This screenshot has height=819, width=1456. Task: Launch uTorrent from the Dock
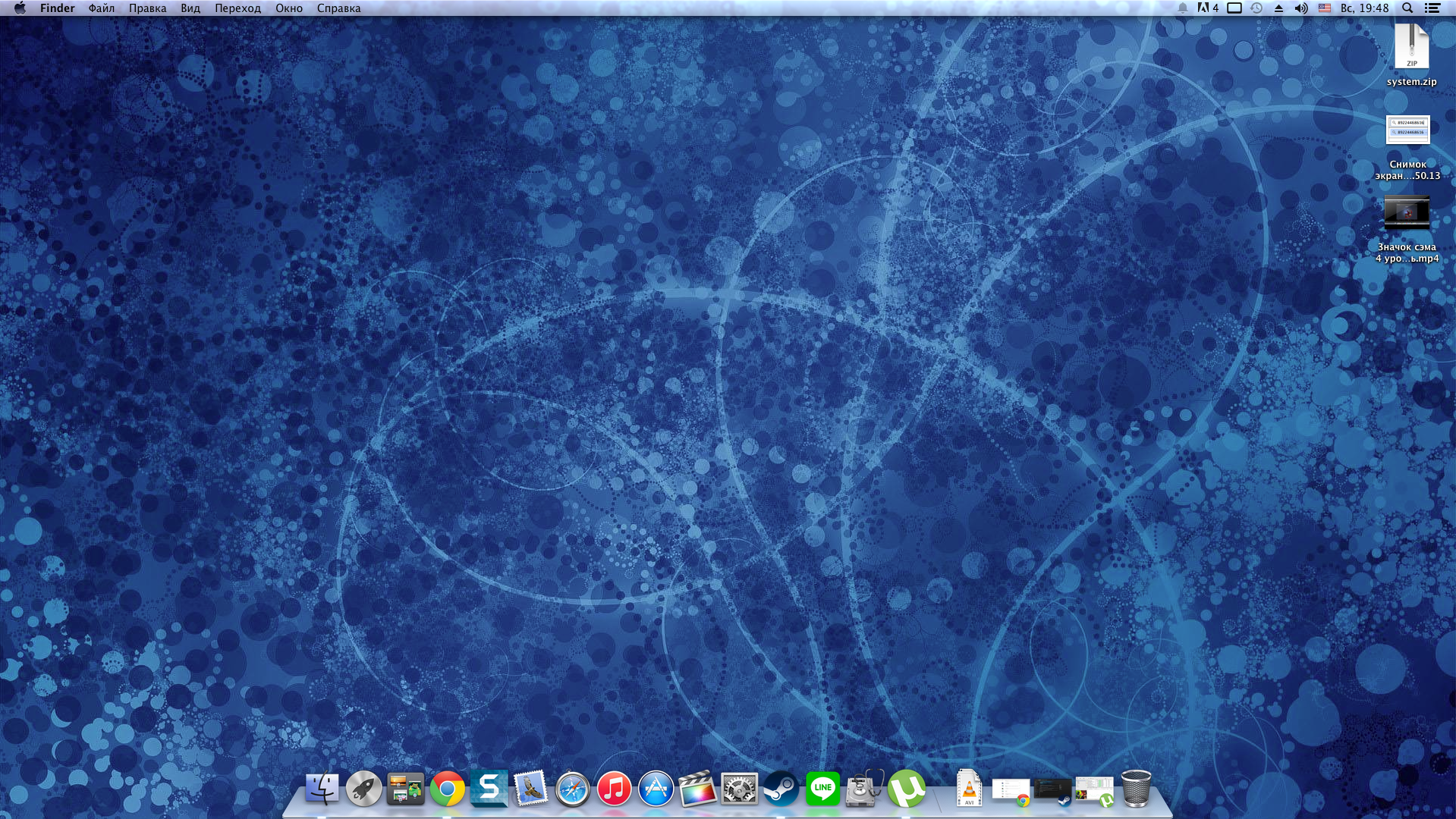907,789
